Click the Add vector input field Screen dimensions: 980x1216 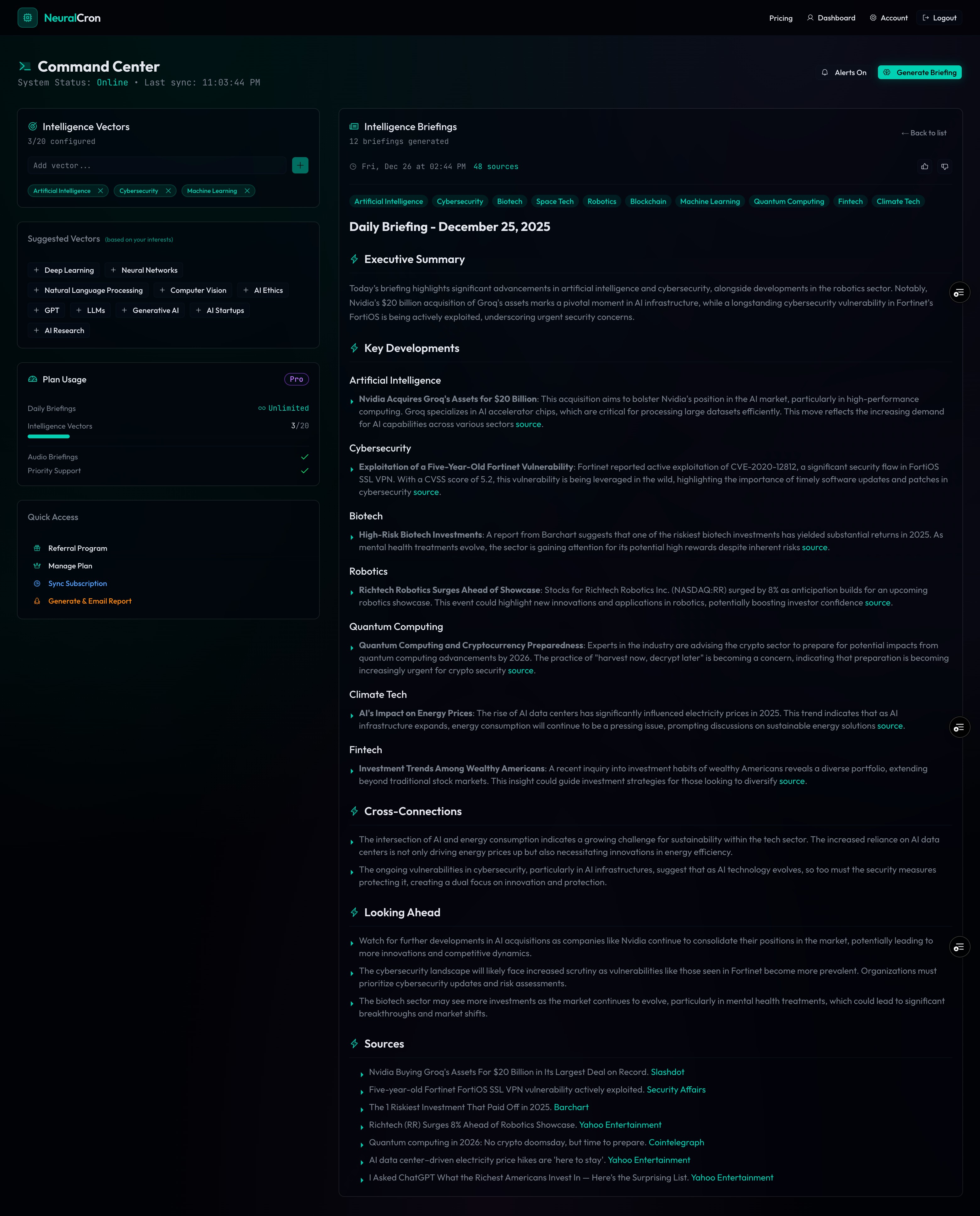[157, 166]
